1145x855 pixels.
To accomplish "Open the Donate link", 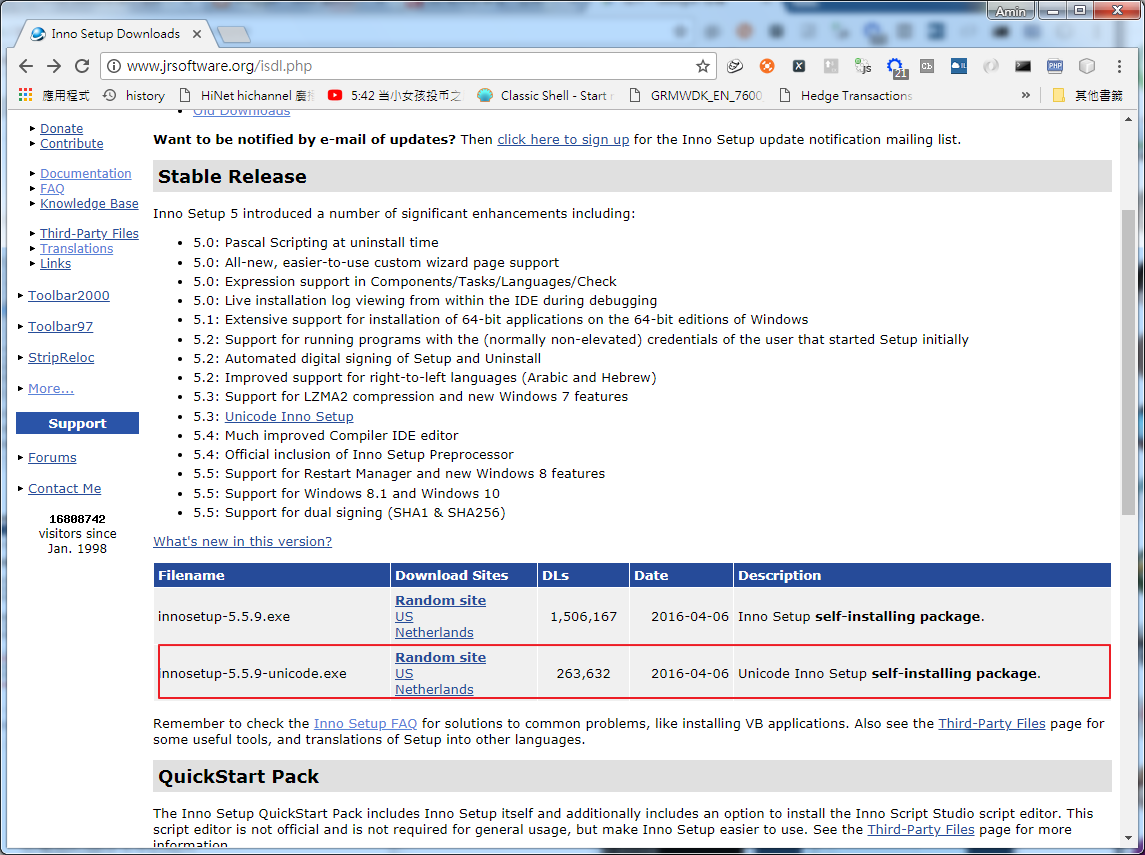I will pyautogui.click(x=61, y=129).
